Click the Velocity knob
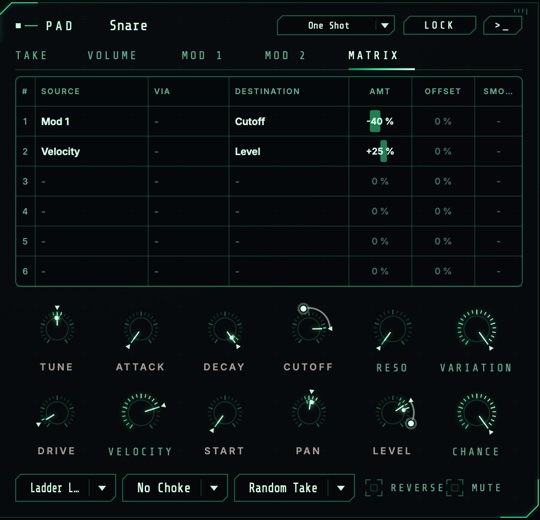The width and height of the screenshot is (540, 520). point(141,412)
